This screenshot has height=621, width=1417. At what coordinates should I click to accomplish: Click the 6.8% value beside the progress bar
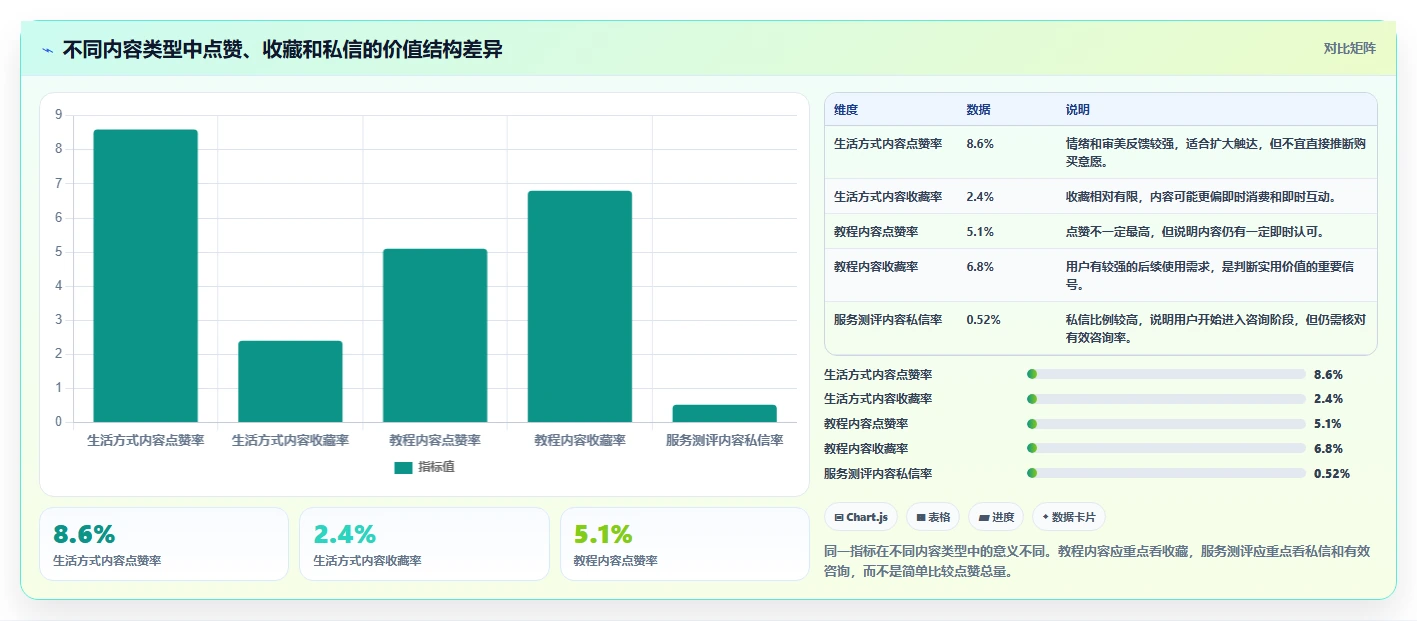pyautogui.click(x=1328, y=449)
